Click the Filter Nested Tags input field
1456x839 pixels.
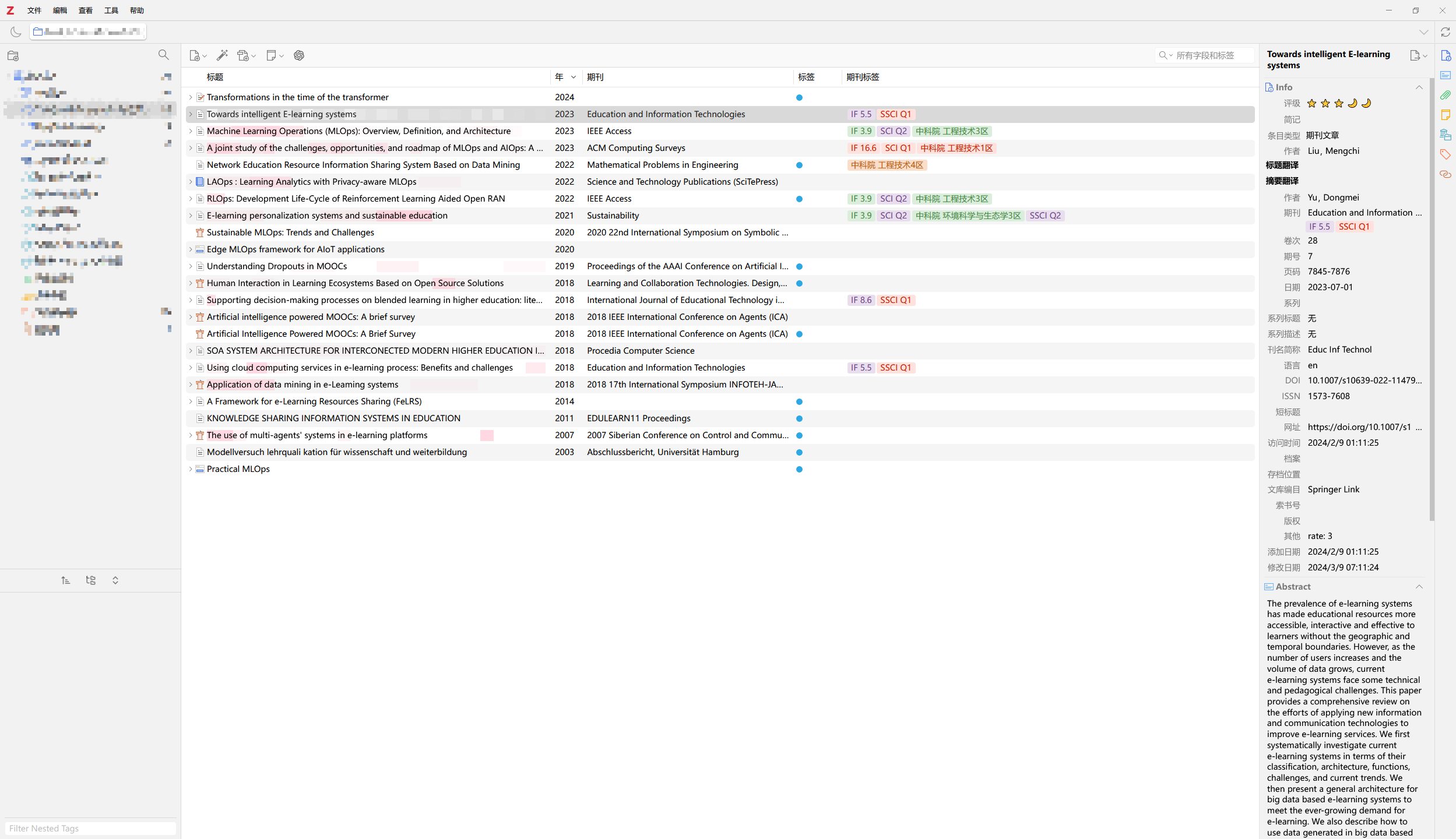click(x=90, y=828)
